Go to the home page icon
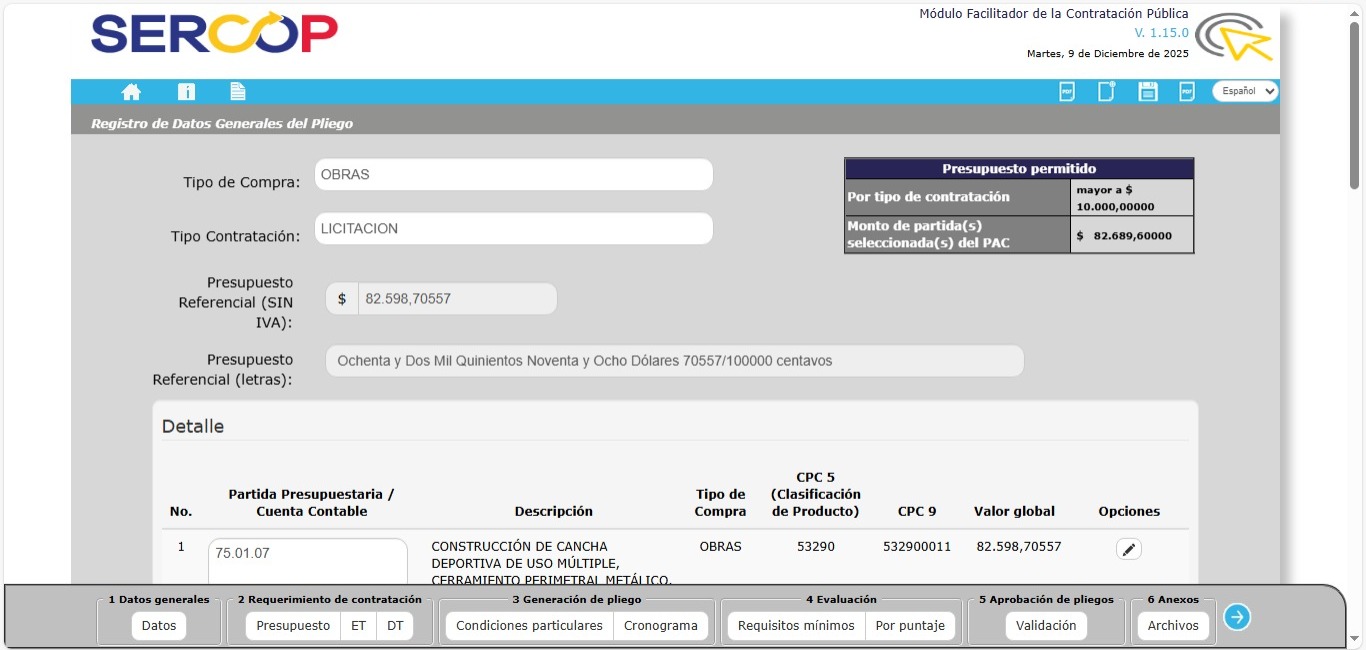 point(131,92)
